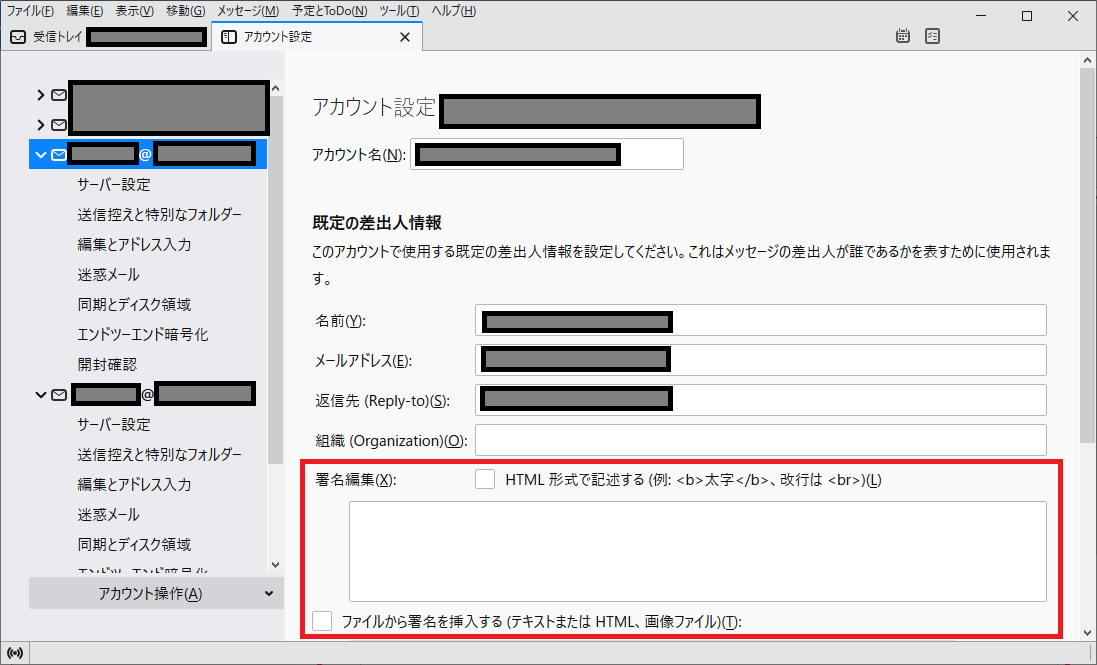Select 開封確認 under selected account
This screenshot has width=1097, height=665.
107,365
